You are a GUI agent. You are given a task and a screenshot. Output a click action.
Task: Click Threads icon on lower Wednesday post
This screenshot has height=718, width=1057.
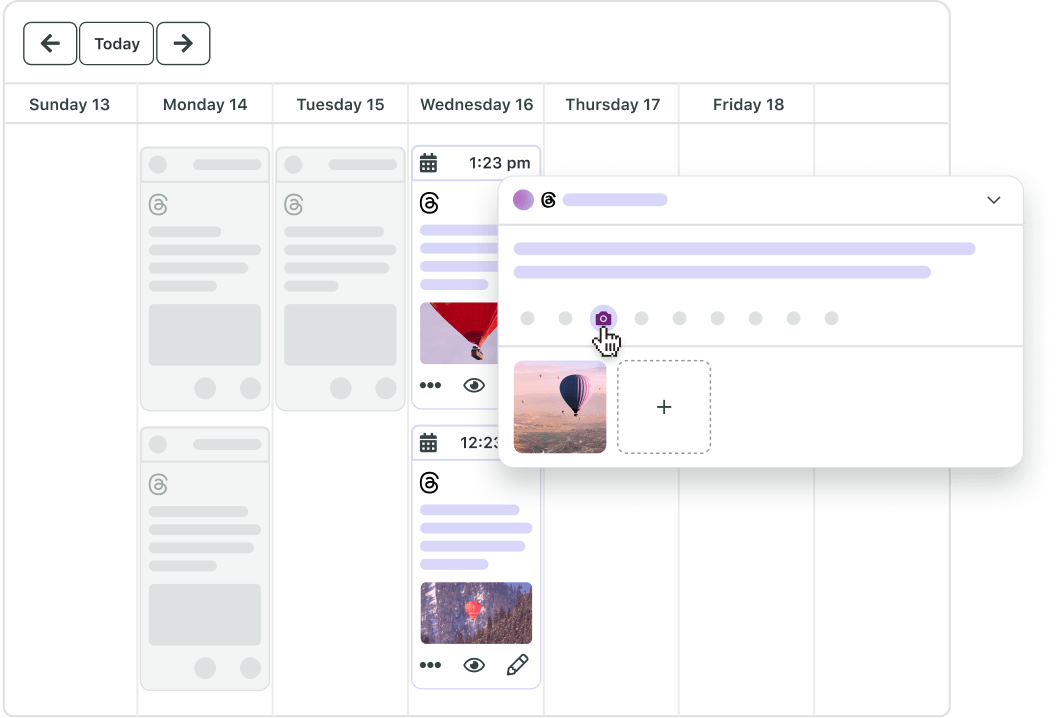tap(429, 483)
